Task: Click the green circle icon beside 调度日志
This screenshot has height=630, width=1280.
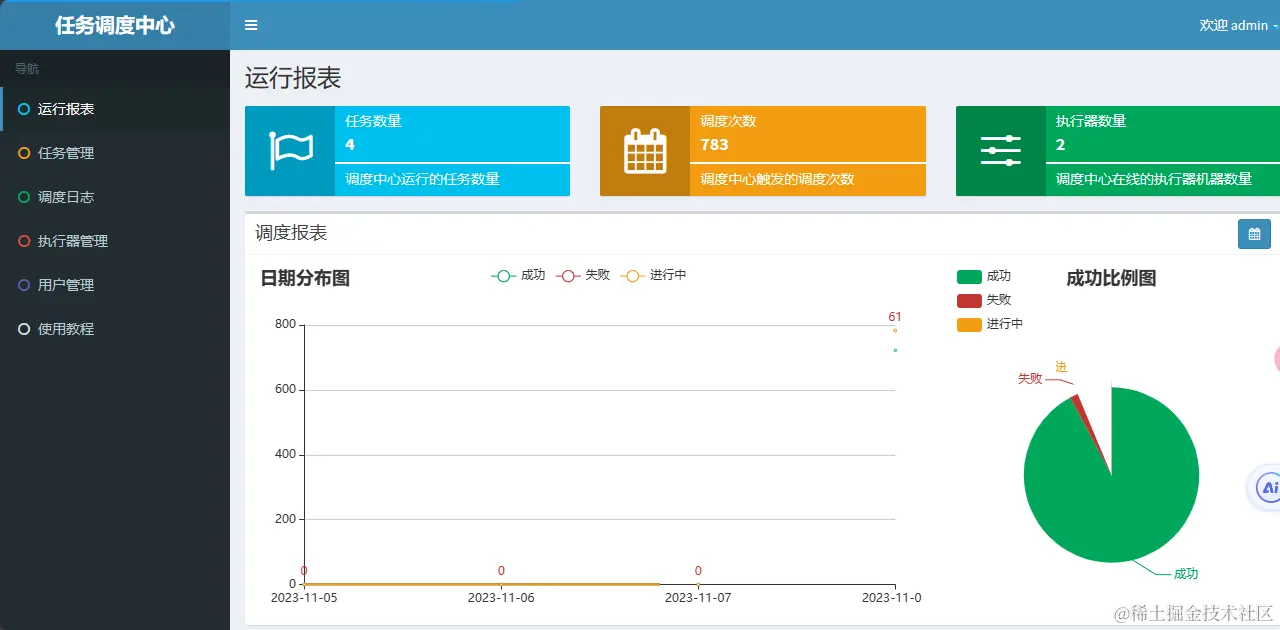Action: (24, 197)
